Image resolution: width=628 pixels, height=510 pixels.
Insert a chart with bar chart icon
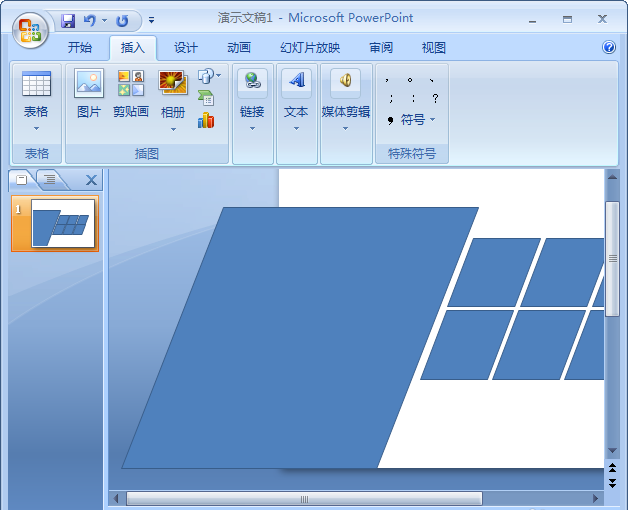[x=206, y=120]
